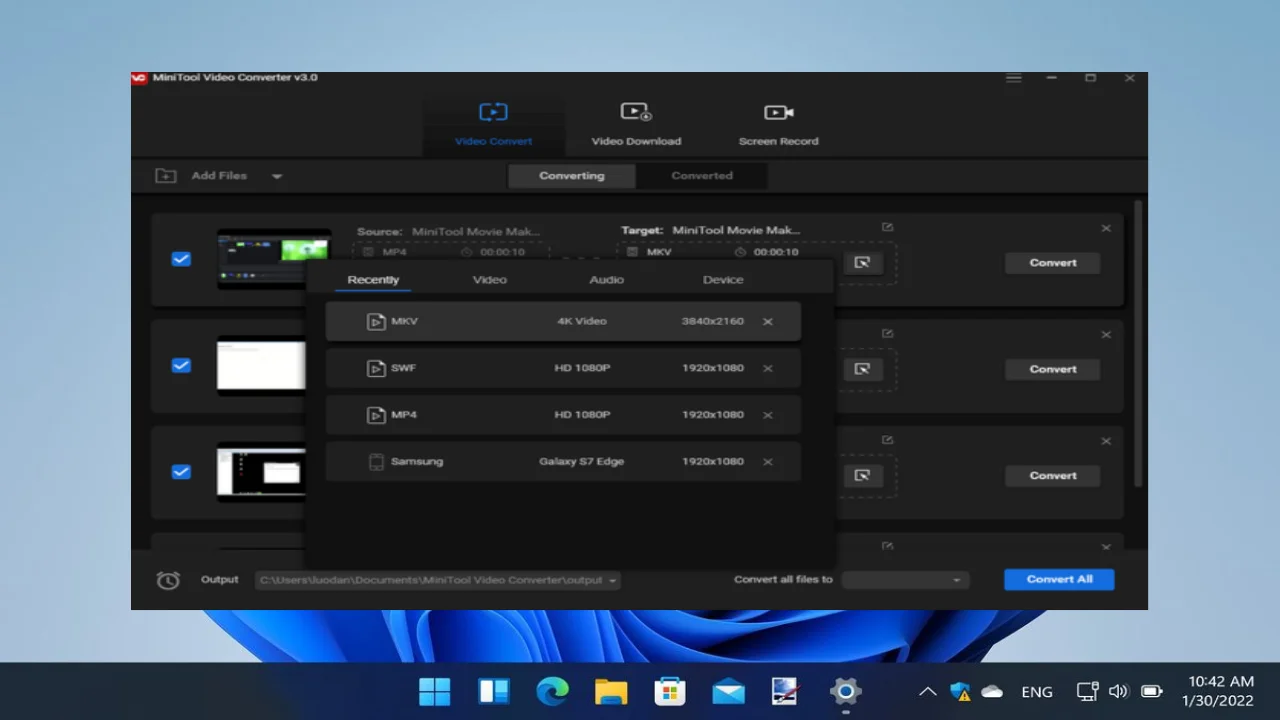
Task: Click the MKV file format icon
Action: click(x=376, y=322)
